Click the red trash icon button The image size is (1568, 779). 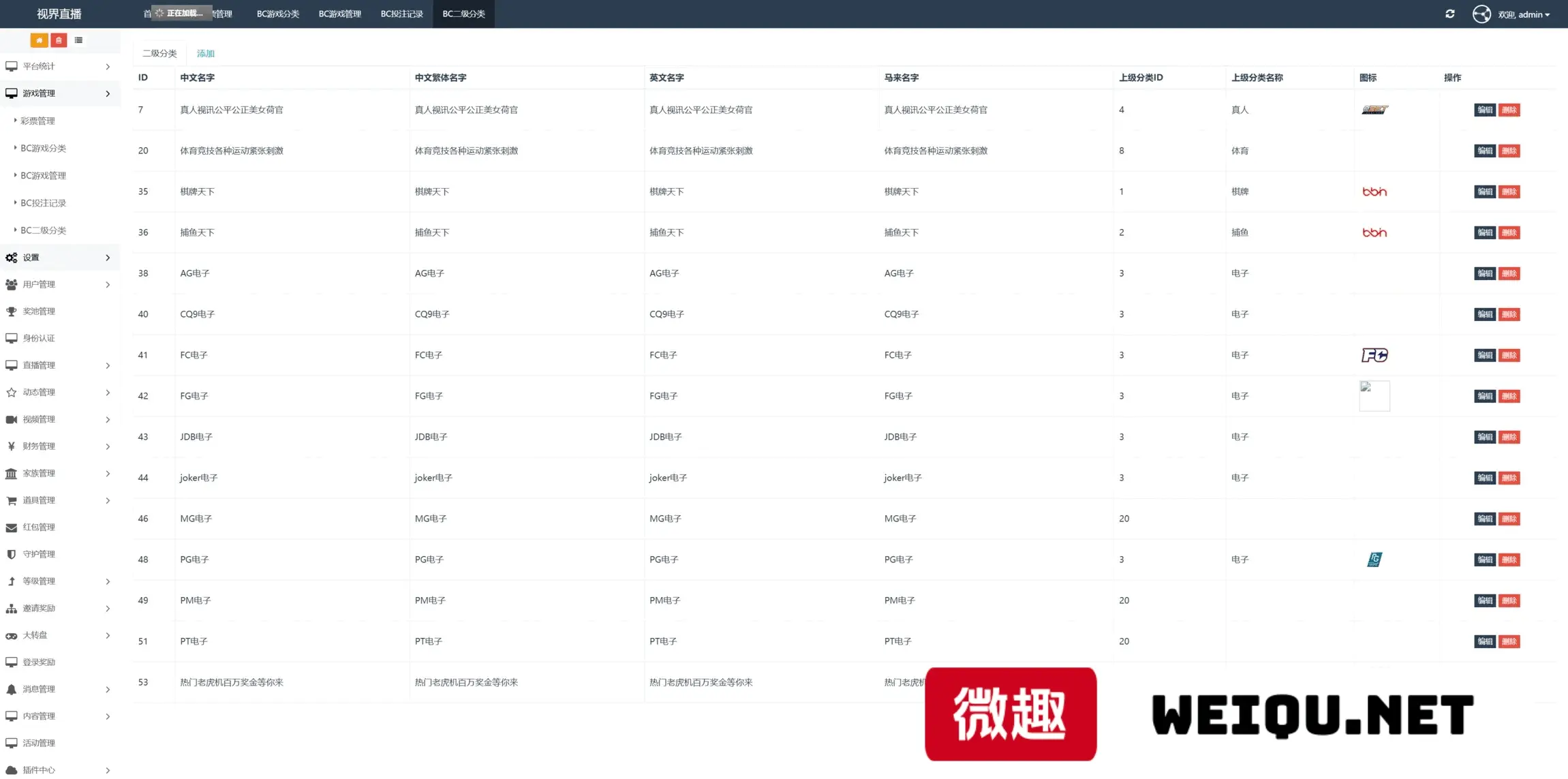[x=59, y=40]
